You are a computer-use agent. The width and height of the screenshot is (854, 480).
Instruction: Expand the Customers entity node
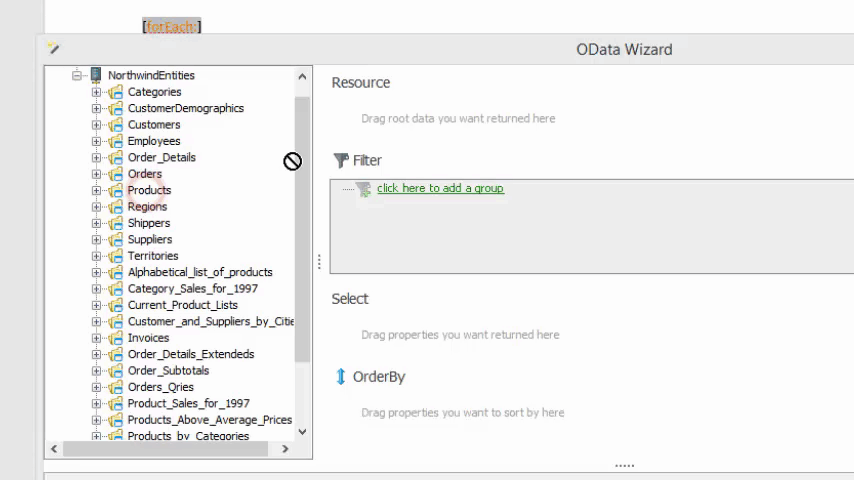(96, 125)
